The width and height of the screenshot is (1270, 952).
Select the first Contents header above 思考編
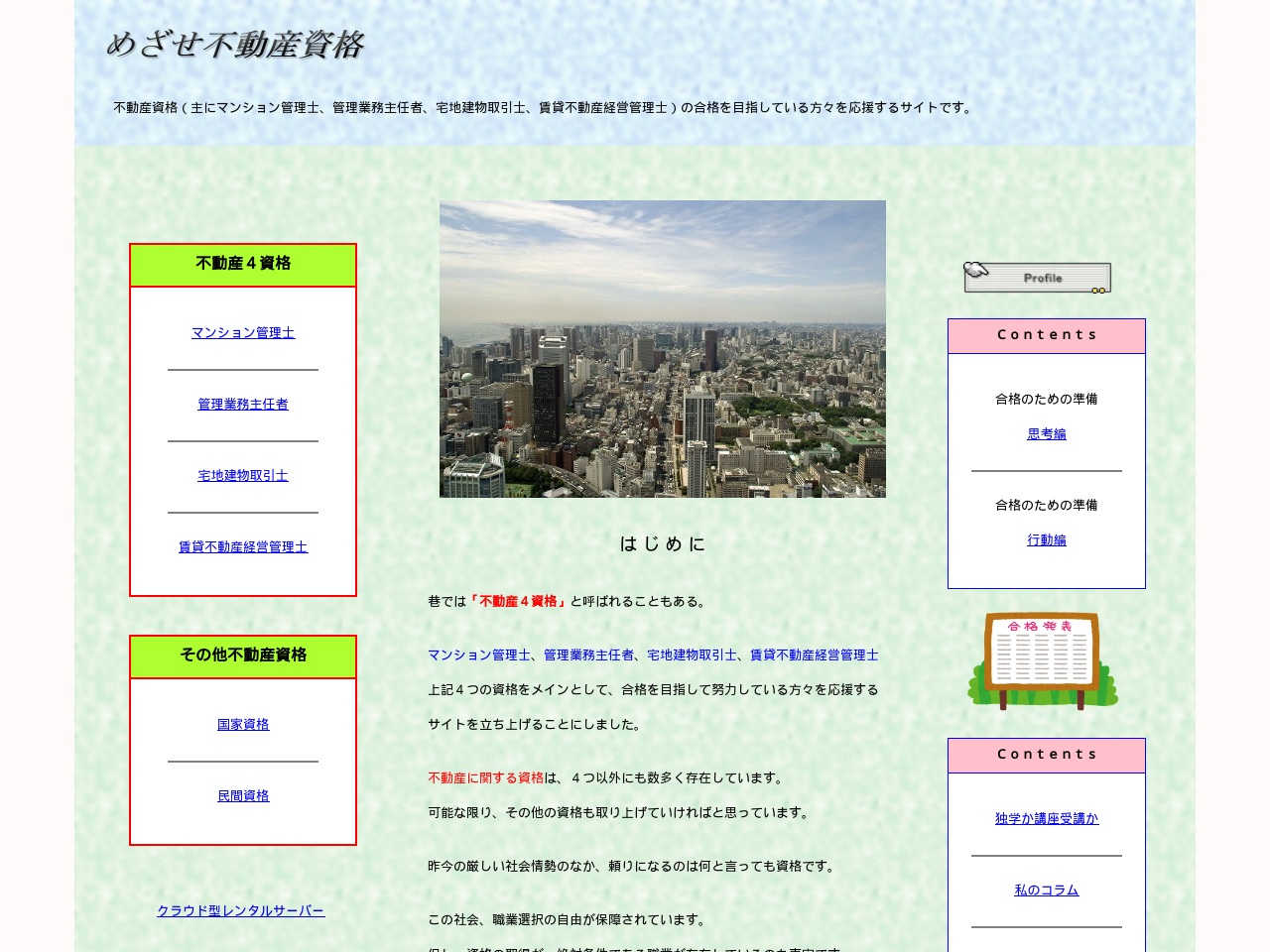click(1047, 336)
